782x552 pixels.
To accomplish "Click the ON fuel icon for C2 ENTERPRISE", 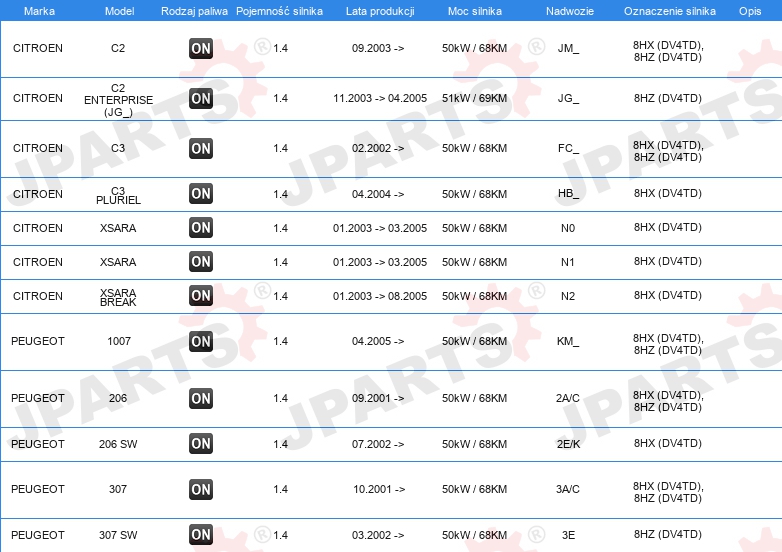I will [x=201, y=98].
